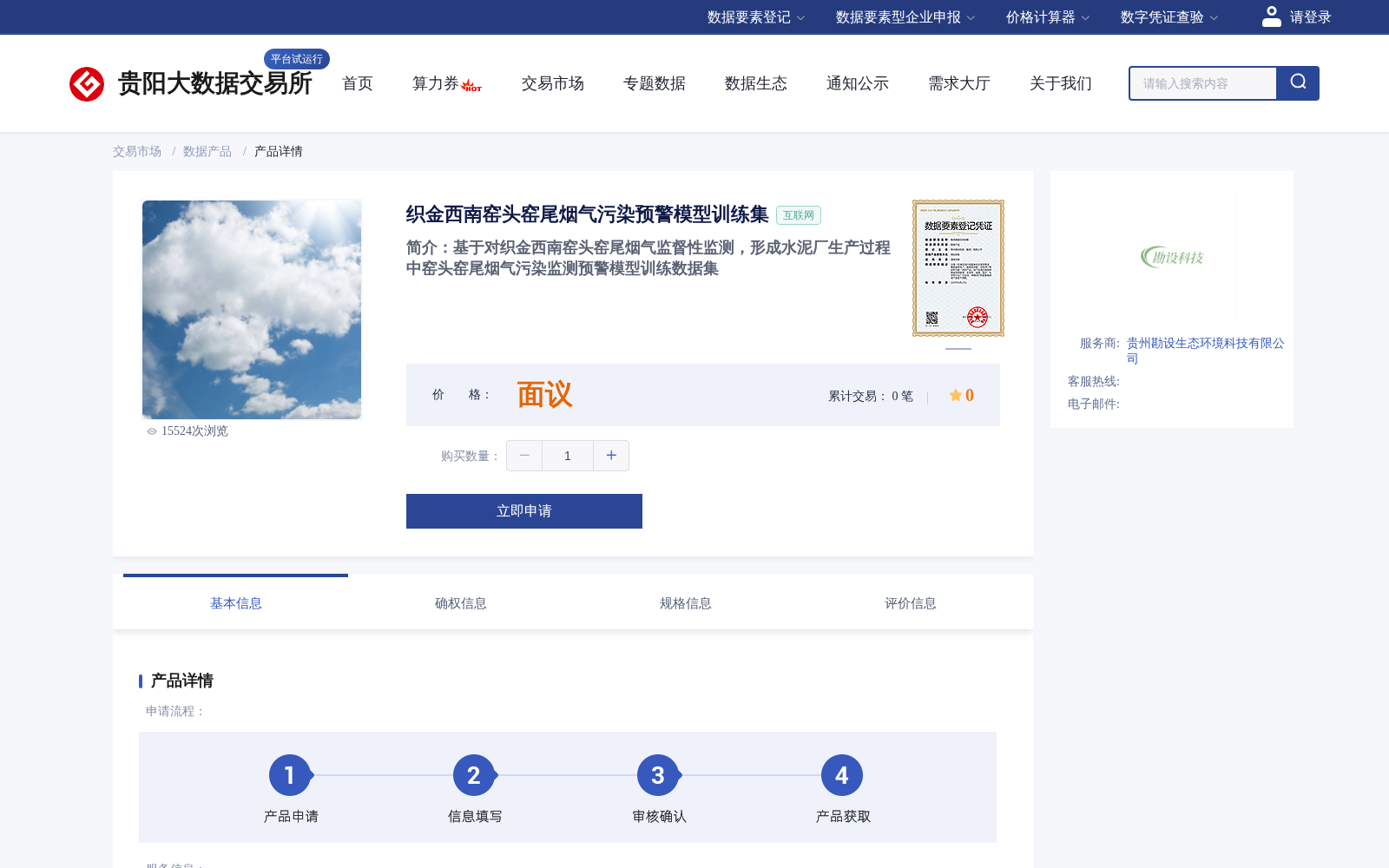Click the 交易市场 breadcrumb link
The image size is (1389, 868).
point(137,151)
